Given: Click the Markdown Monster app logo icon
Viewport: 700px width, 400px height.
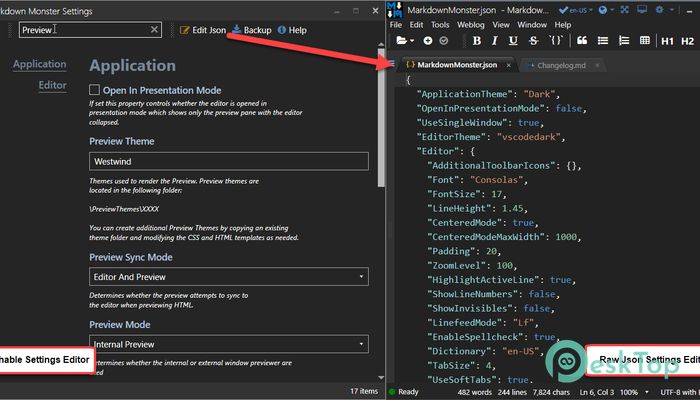Looking at the screenshot, I should pyautogui.click(x=395, y=10).
